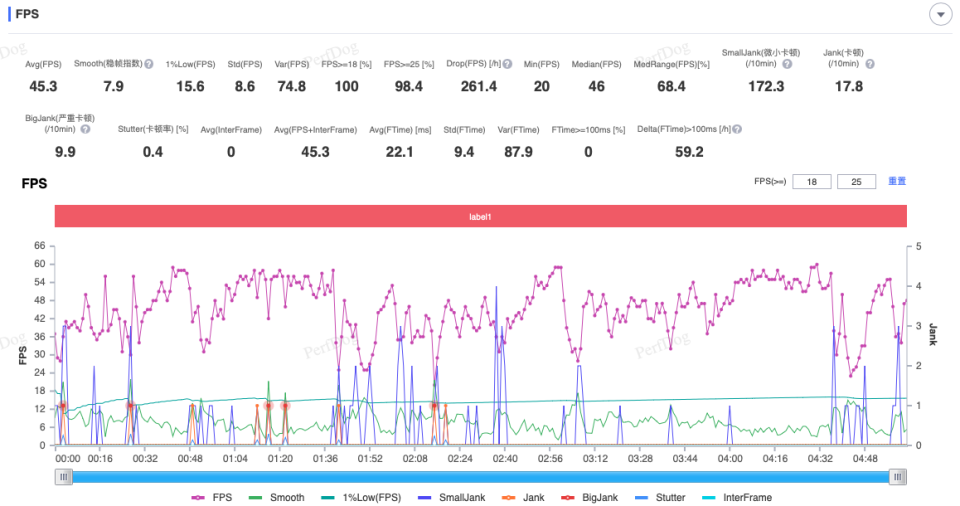Click help icon beside Drop(FPS) [/h]

pos(508,64)
